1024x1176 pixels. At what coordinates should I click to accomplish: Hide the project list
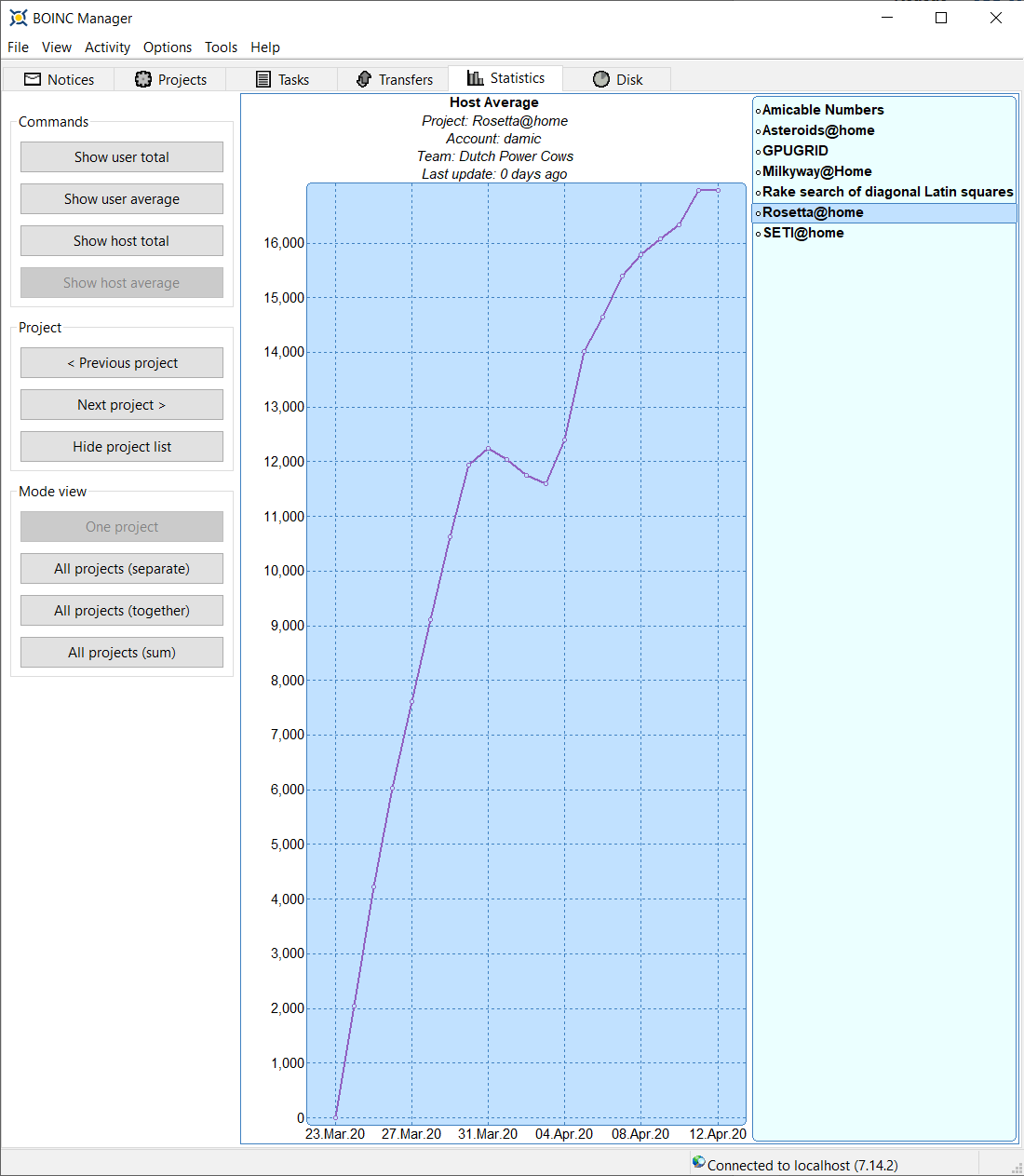[x=122, y=447]
